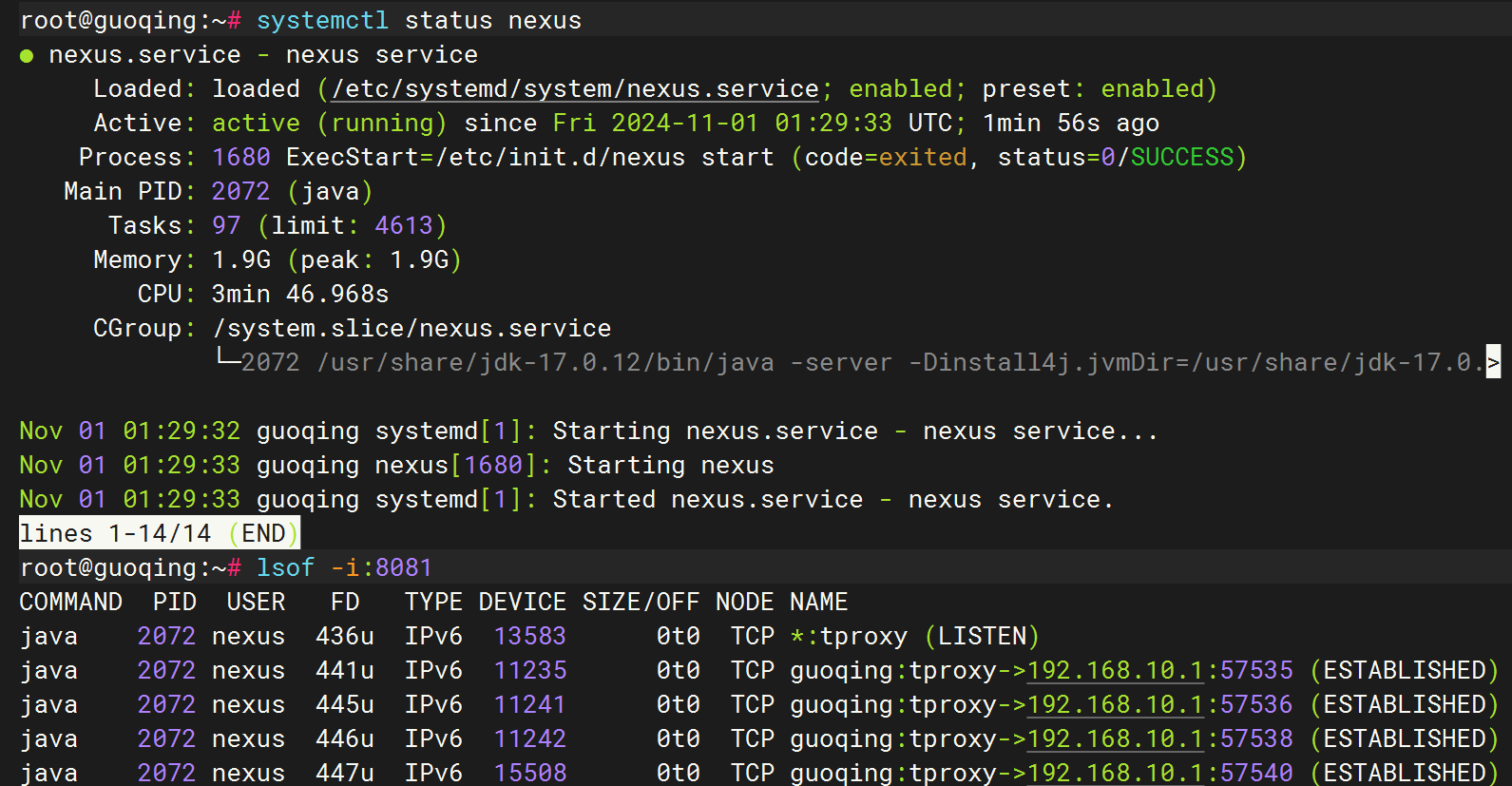This screenshot has width=1512, height=786.
Task: Open the /etc/systemd/system/nexus.service path link
Action: coord(575,89)
